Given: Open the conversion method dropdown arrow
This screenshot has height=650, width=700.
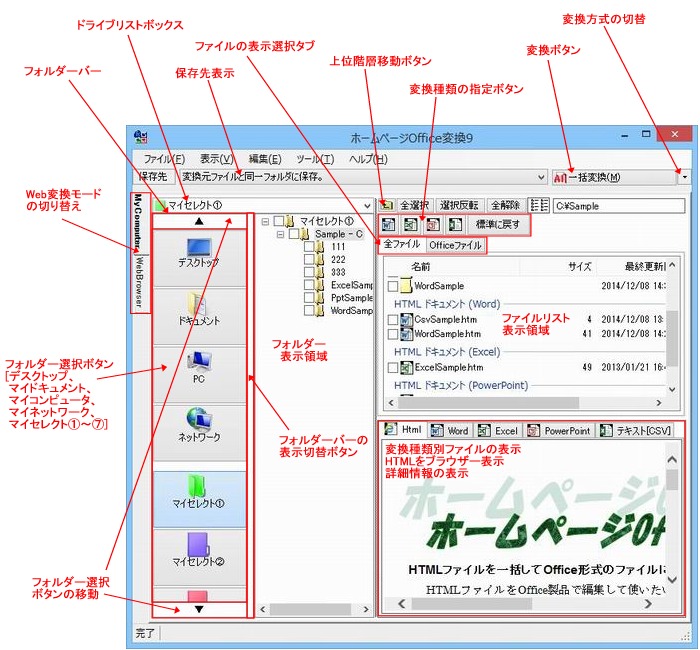Looking at the screenshot, I should [684, 177].
